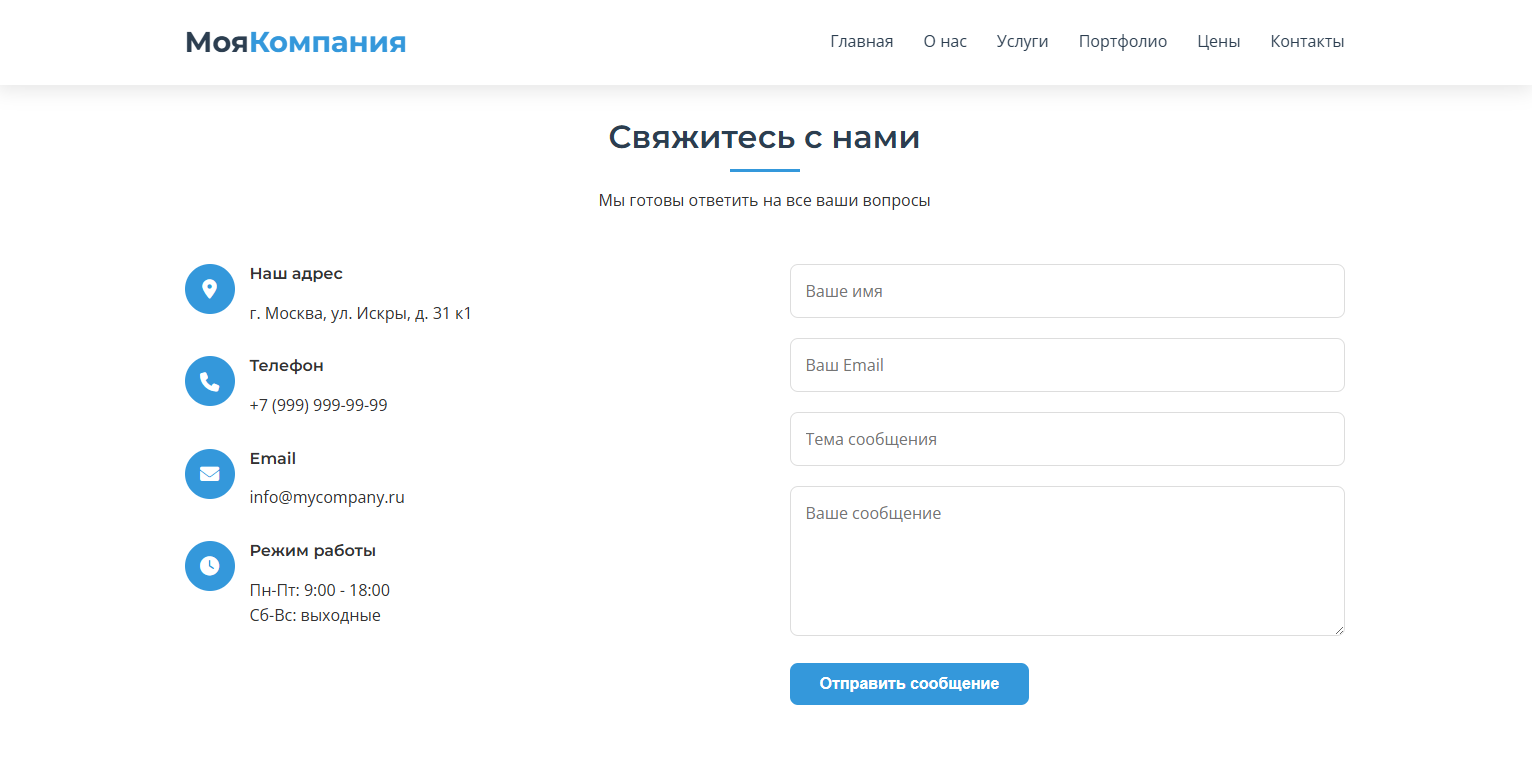Viewport: 1532px width, 773px height.
Task: Click the clock working hours icon
Action: point(210,566)
